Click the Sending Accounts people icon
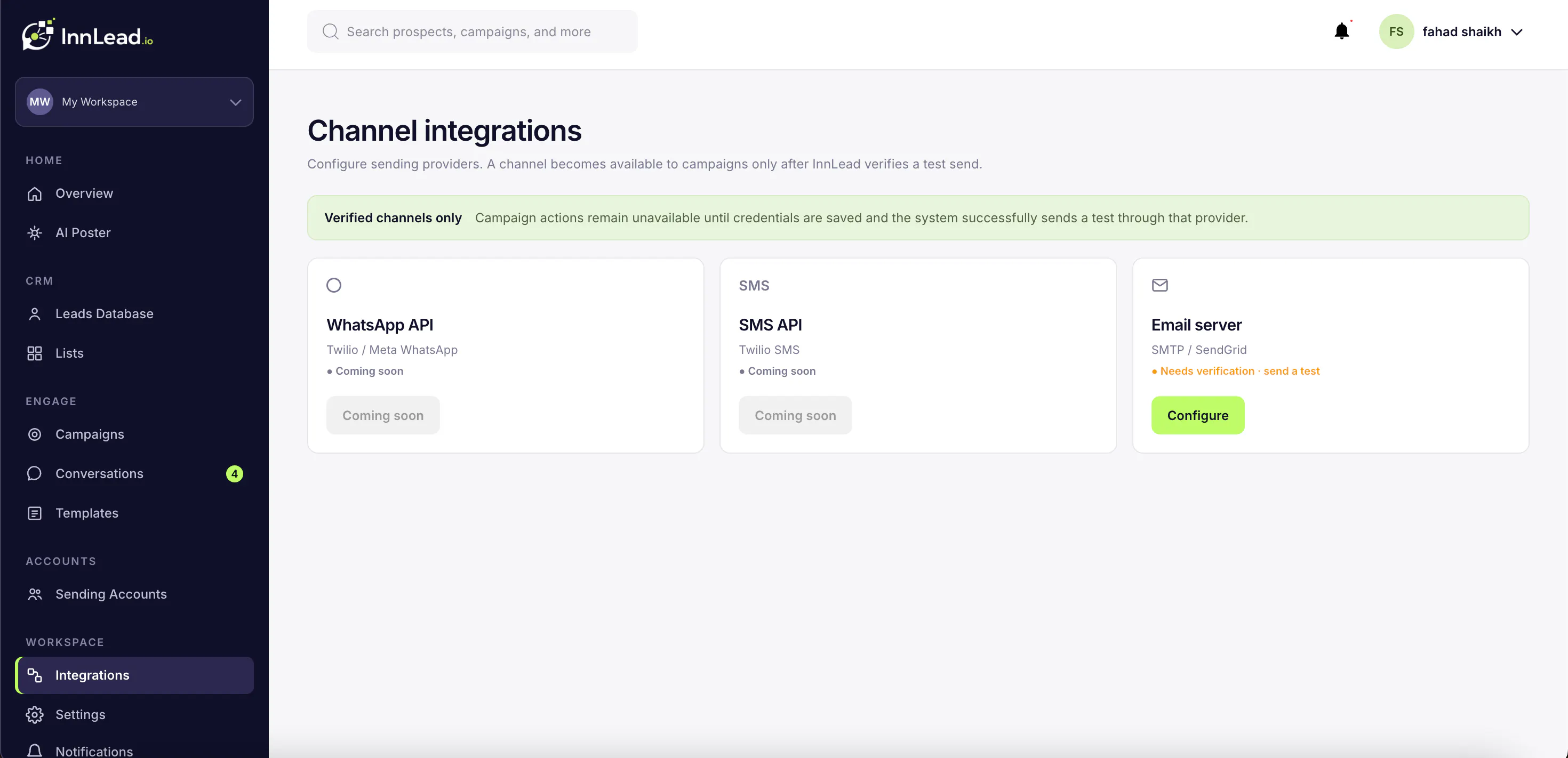 [35, 594]
